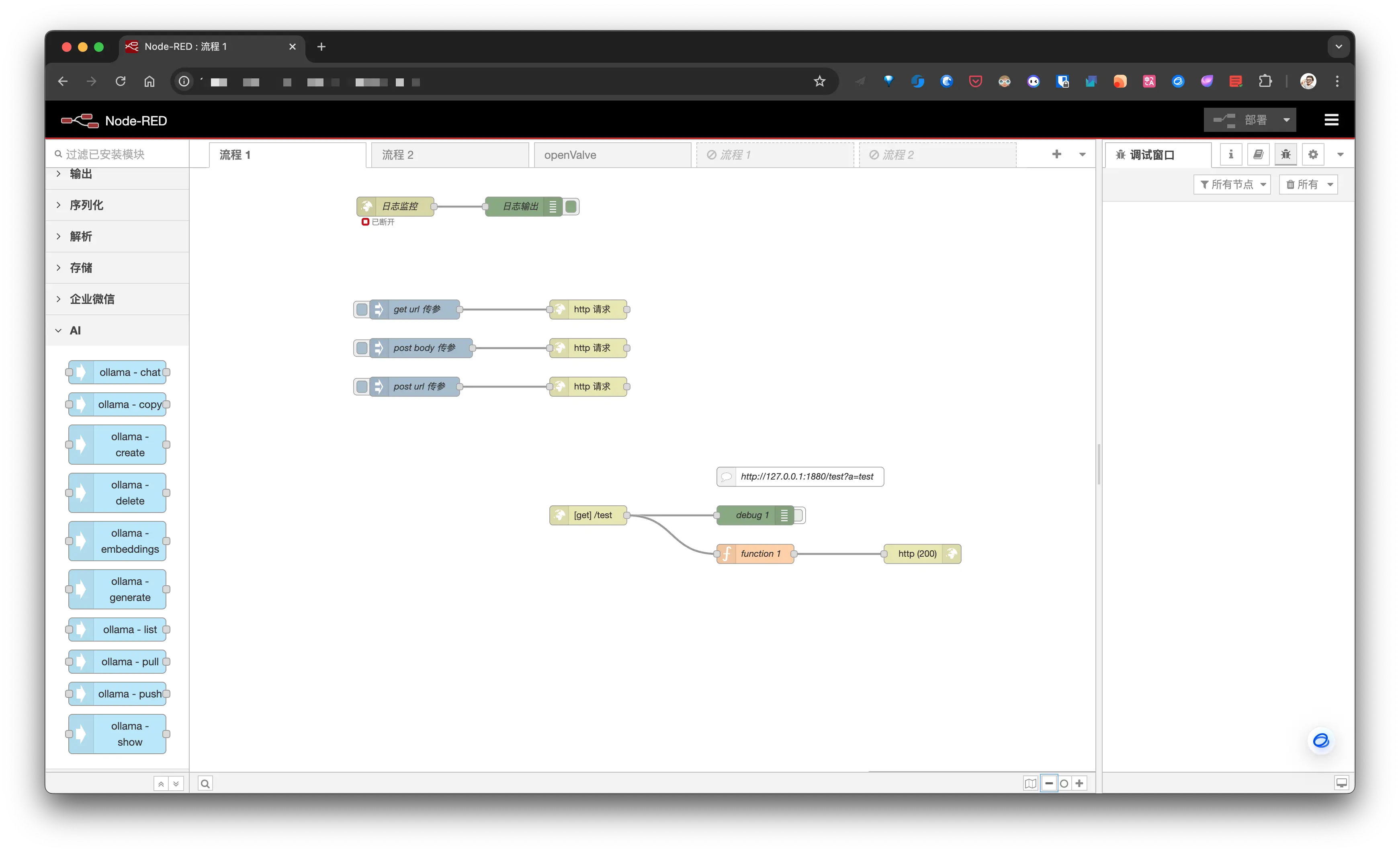Toggle the 日志输出 debug node button
Image resolution: width=1400 pixels, height=853 pixels.
pos(571,206)
